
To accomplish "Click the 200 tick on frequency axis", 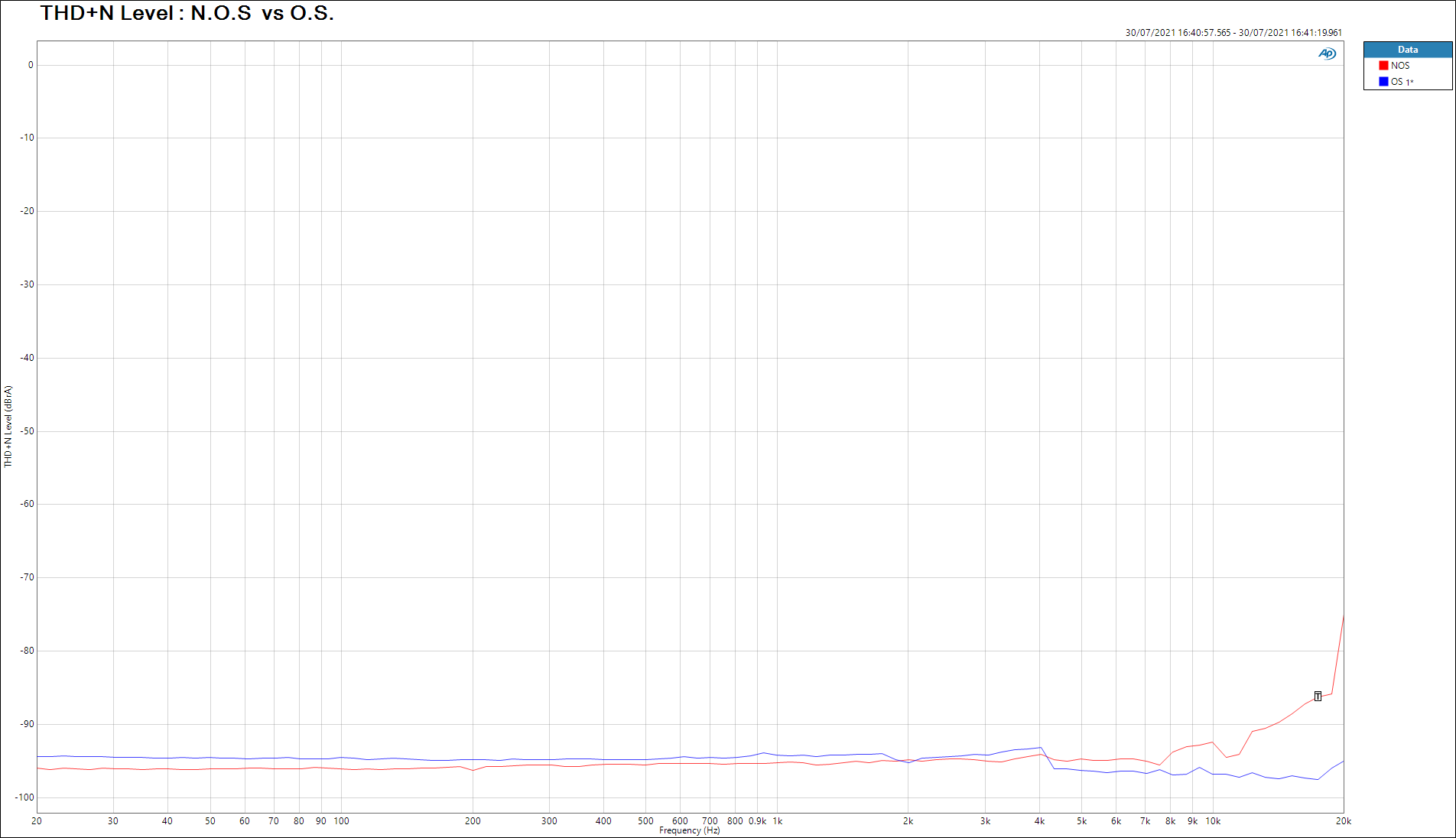I will tap(473, 821).
